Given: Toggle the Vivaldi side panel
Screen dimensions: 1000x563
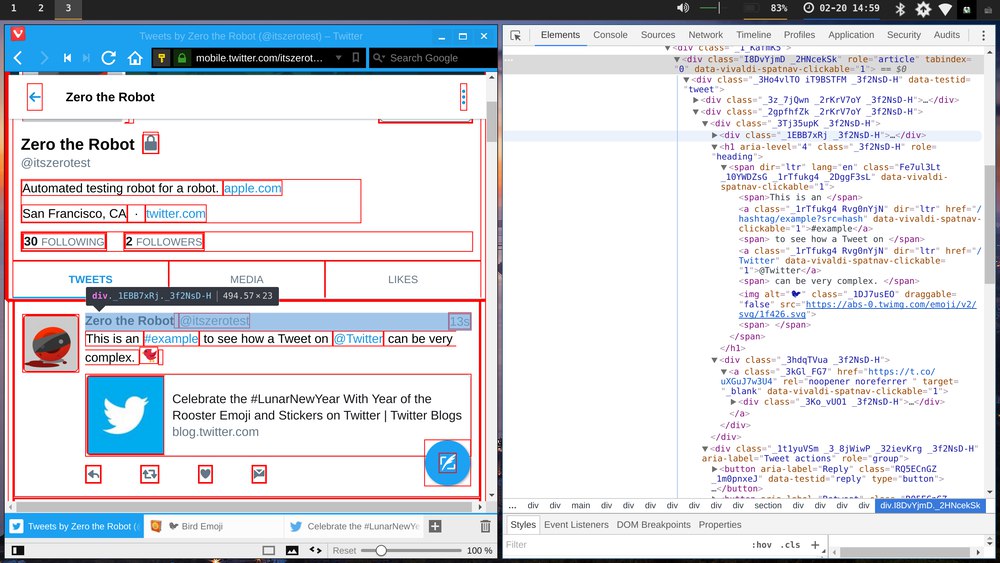Looking at the screenshot, I should click(x=18, y=550).
